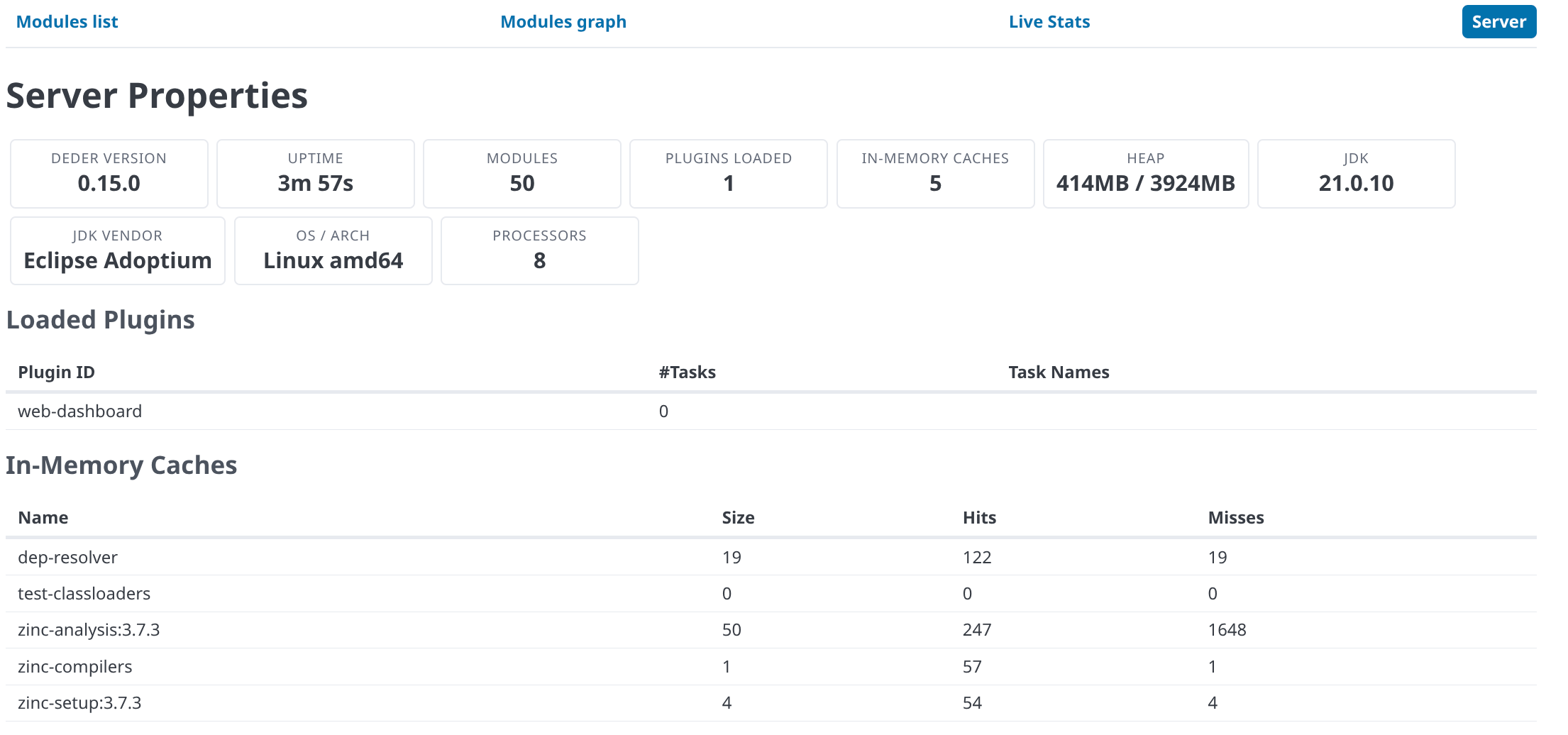
Task: Click the OS / Arch Linux amd64 card
Action: tap(333, 251)
